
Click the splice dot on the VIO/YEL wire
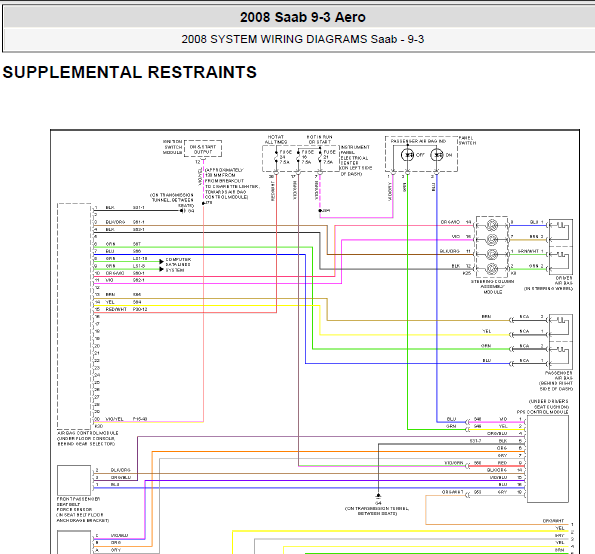point(203,203)
